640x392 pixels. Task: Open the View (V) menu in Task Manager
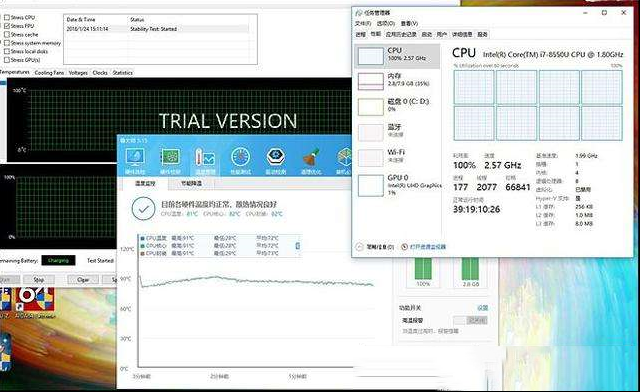[x=409, y=23]
